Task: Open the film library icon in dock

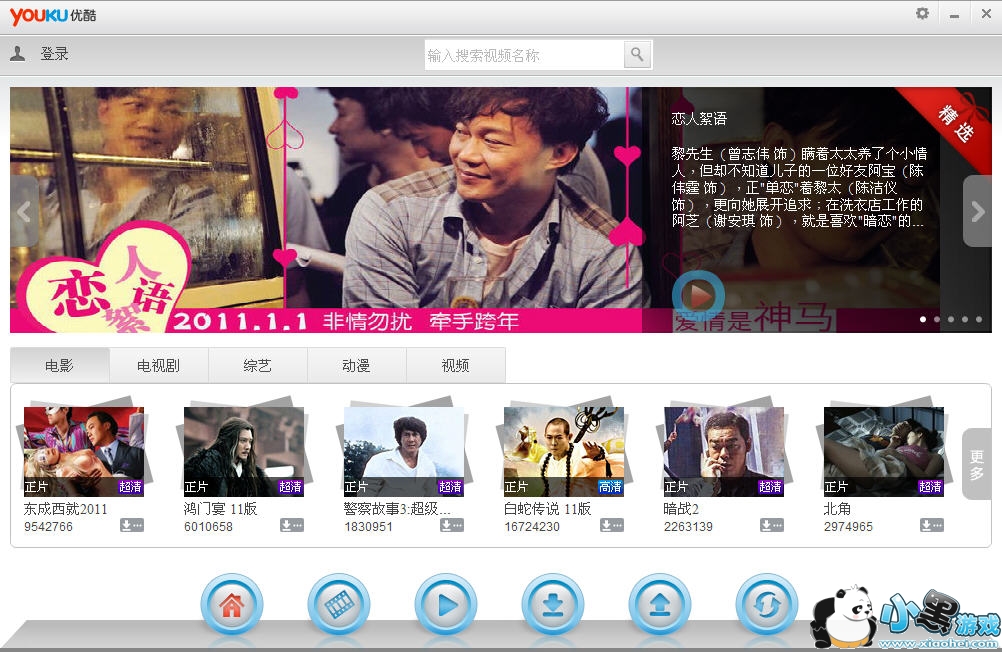Action: coord(339,605)
